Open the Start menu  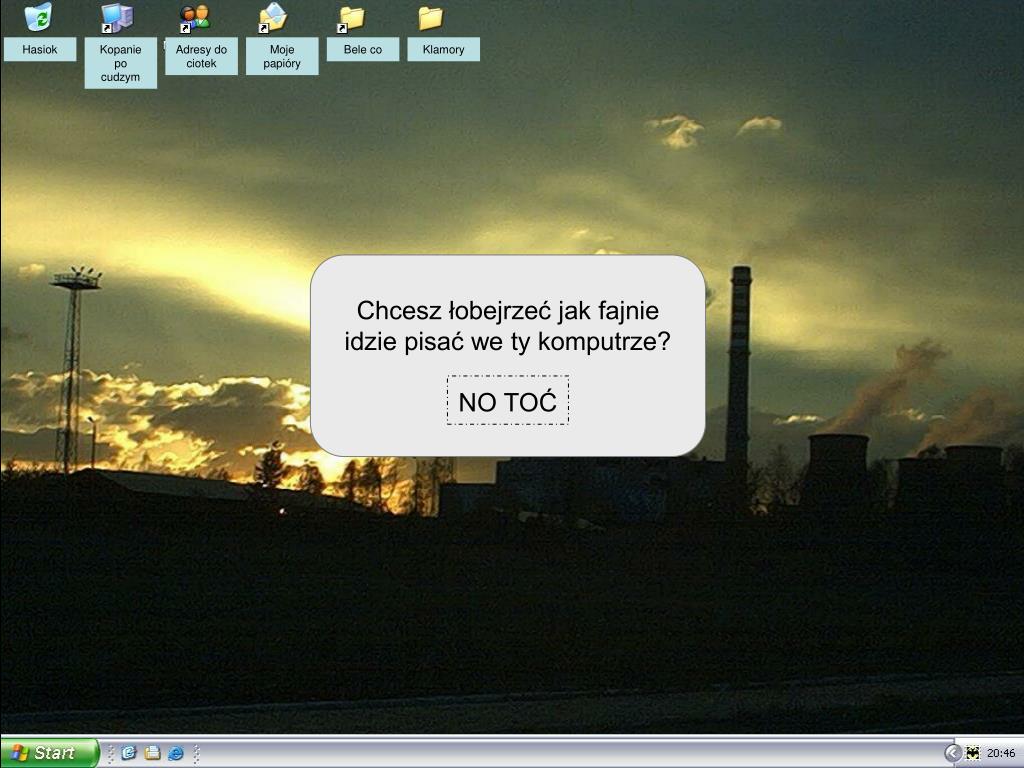(x=49, y=753)
